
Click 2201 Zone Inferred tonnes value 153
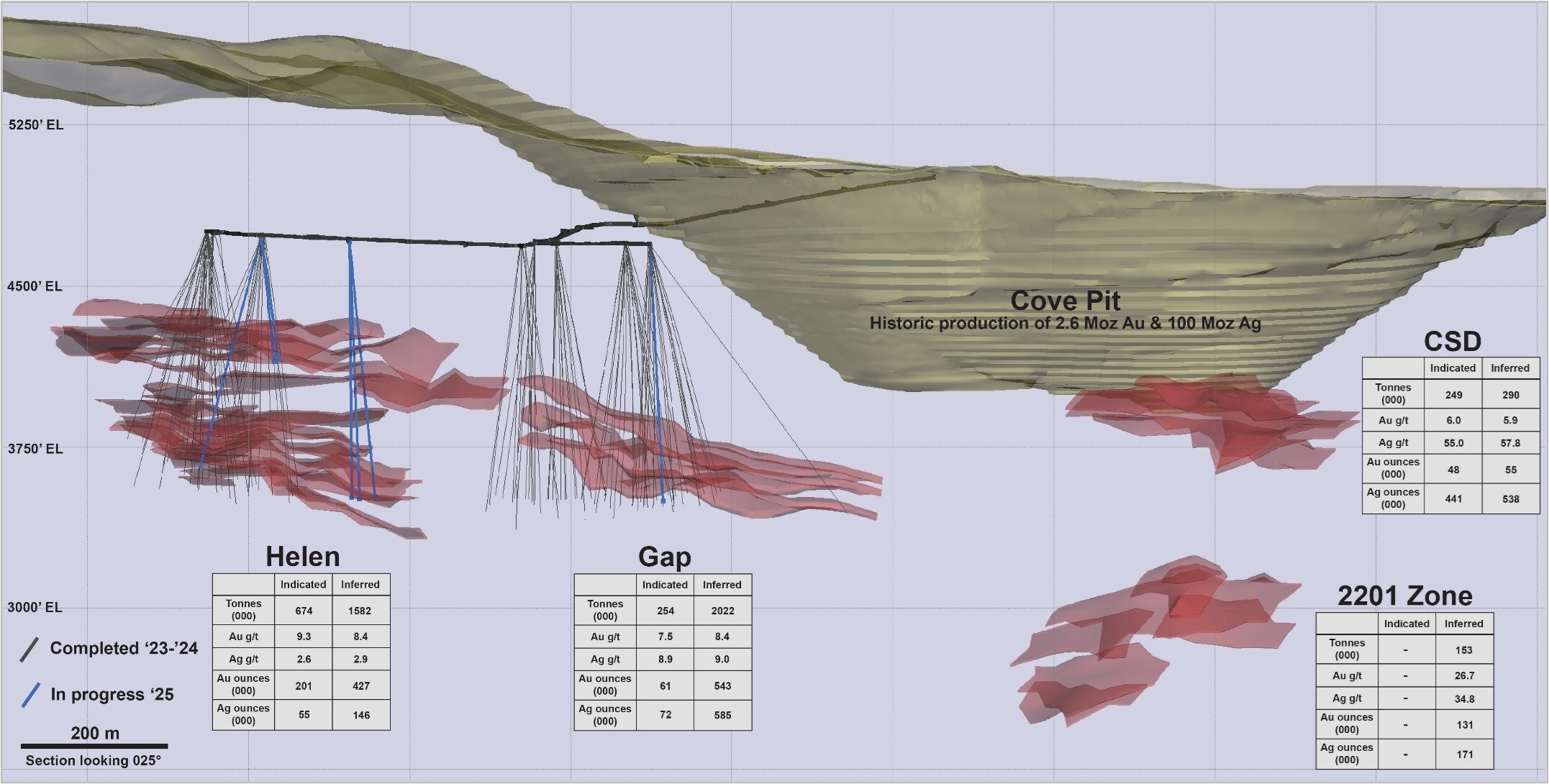pos(1464,649)
